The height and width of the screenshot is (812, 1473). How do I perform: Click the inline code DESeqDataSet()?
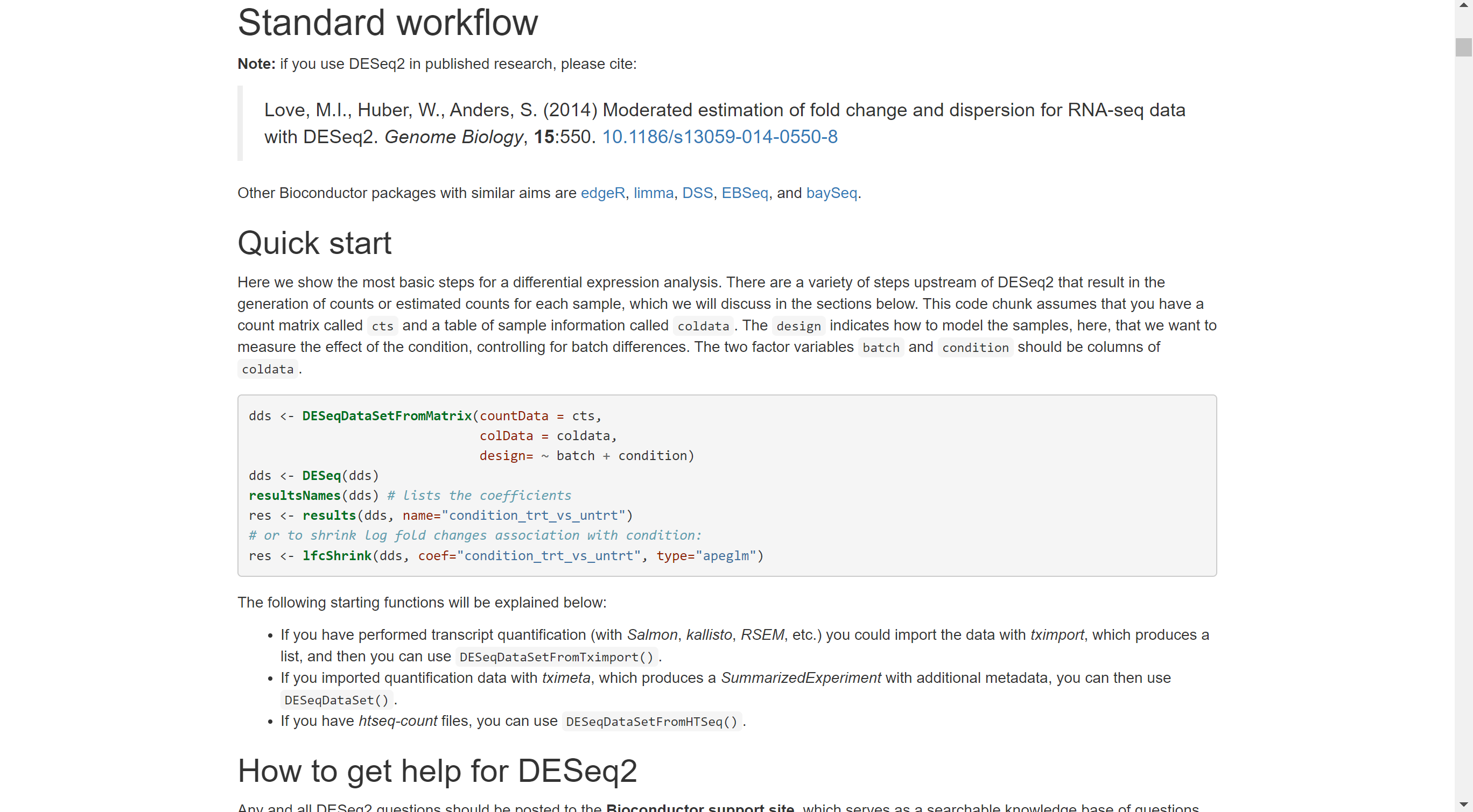point(336,700)
